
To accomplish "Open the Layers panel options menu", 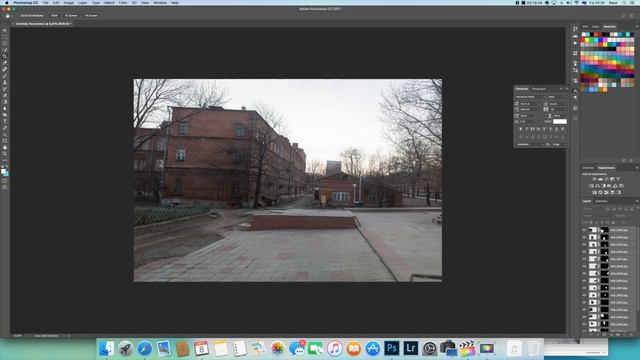I will coord(637,201).
